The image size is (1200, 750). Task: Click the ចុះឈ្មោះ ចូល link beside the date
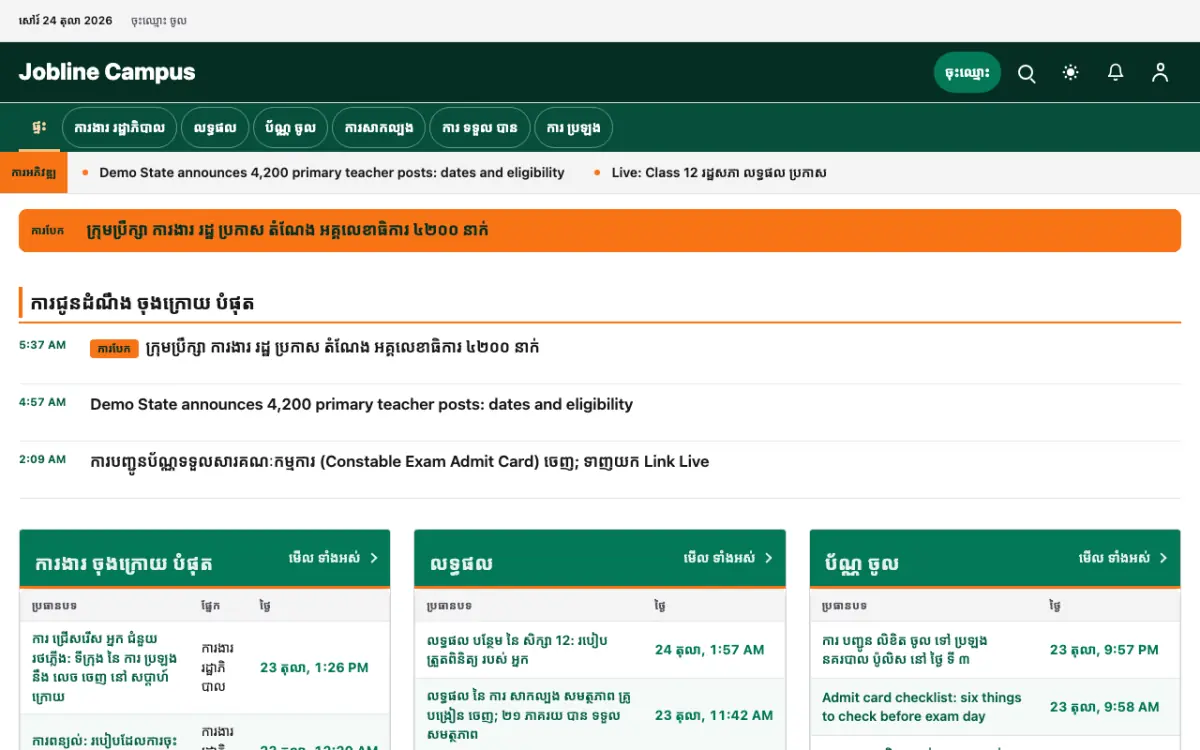158,21
